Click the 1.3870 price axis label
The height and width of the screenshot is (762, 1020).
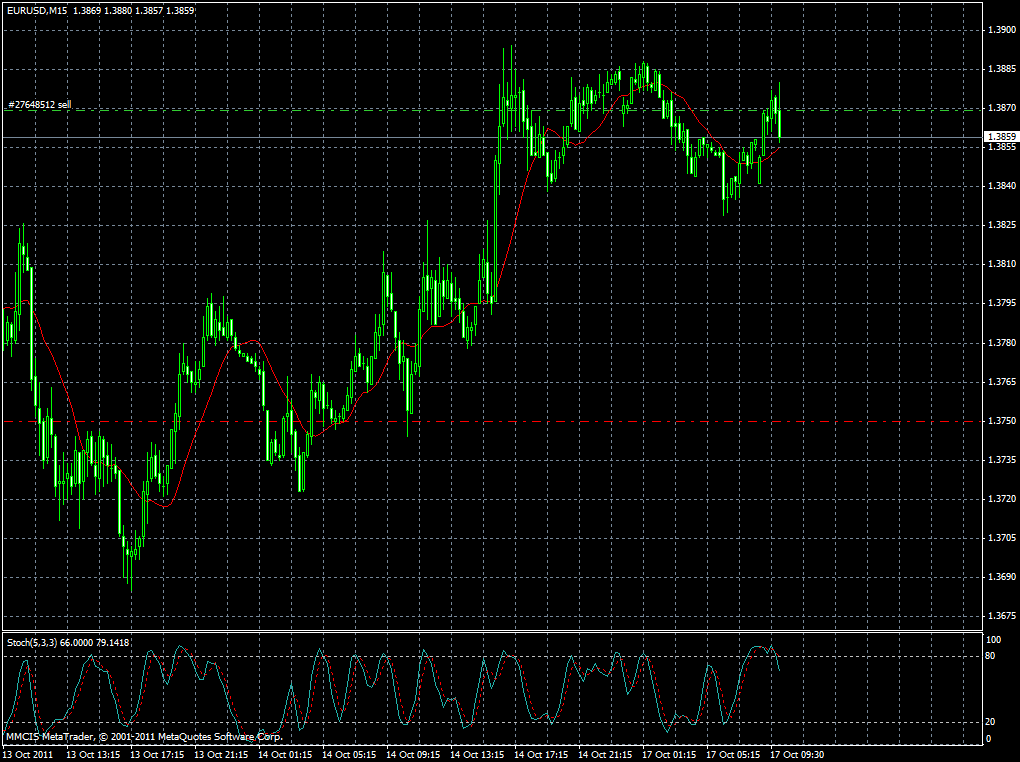coord(1001,108)
